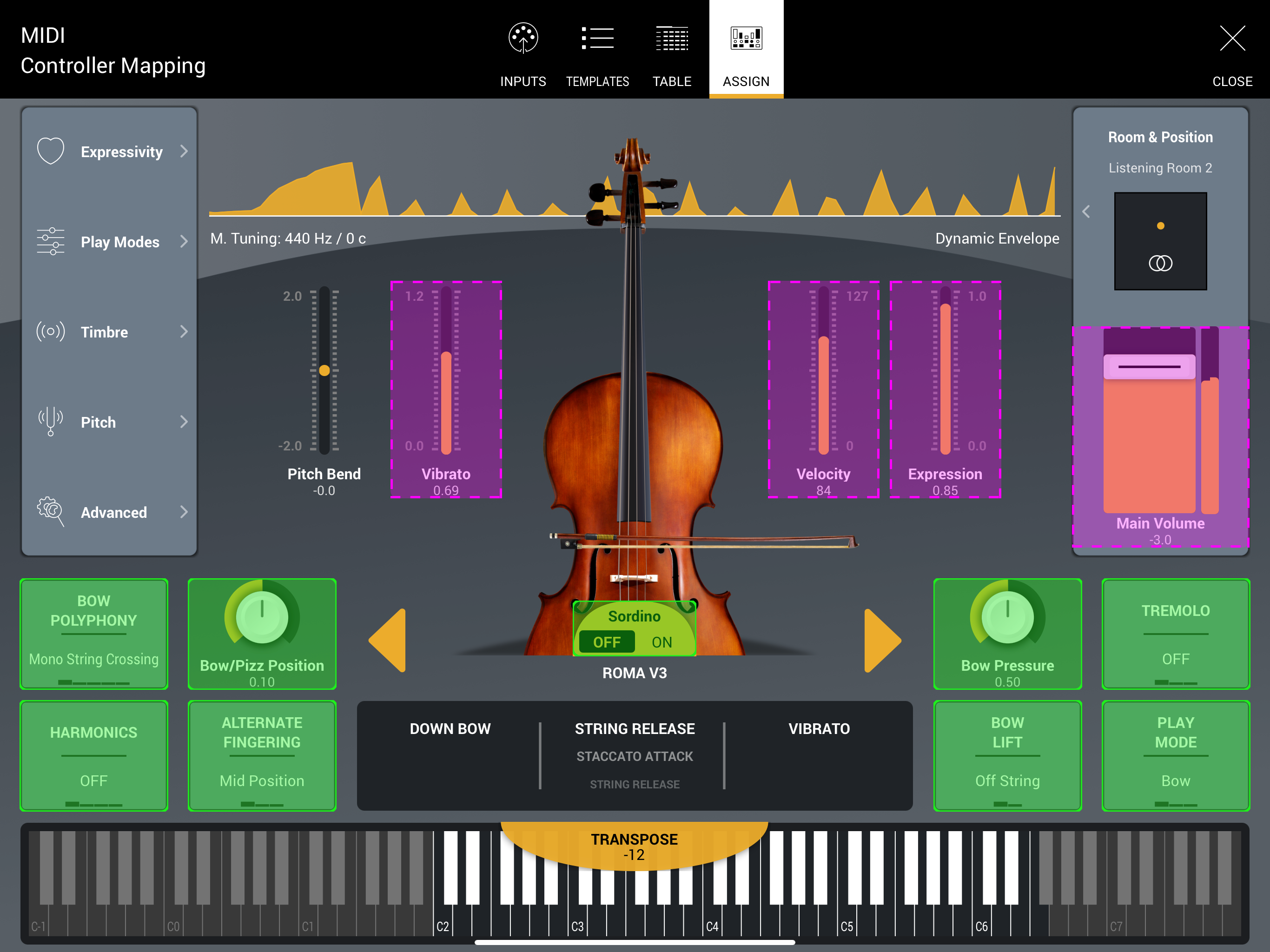Toggle the Harmonics OFF button
This screenshot has height=952, width=1270.
point(93,756)
